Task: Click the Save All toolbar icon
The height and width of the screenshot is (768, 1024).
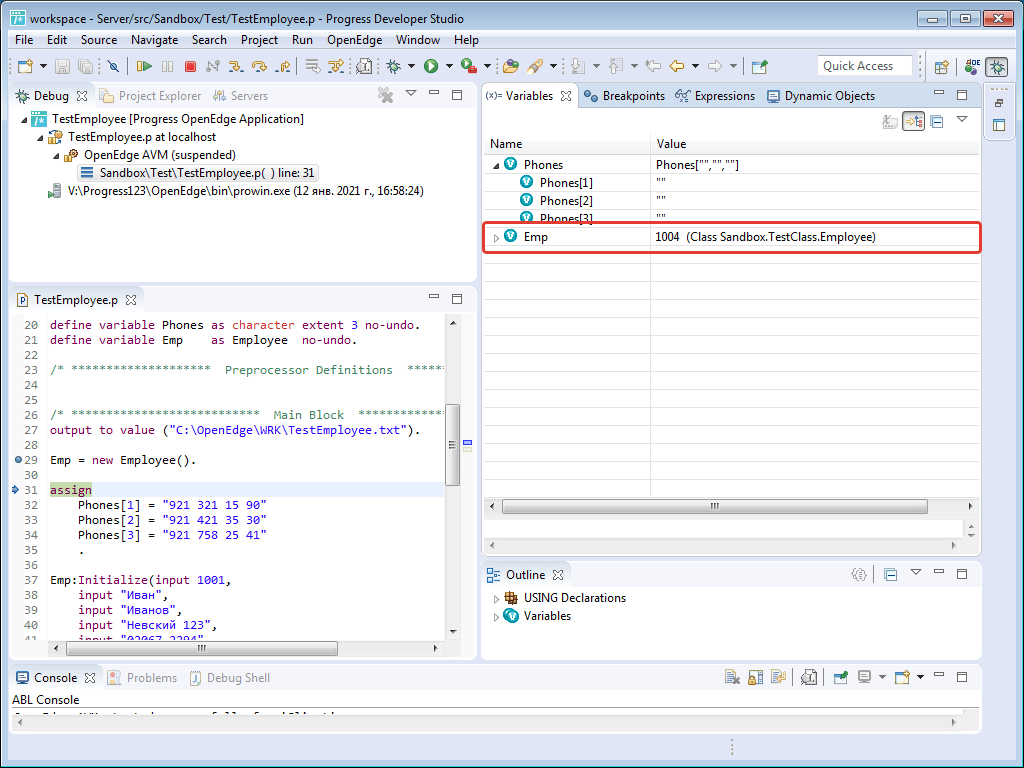Action: point(86,66)
